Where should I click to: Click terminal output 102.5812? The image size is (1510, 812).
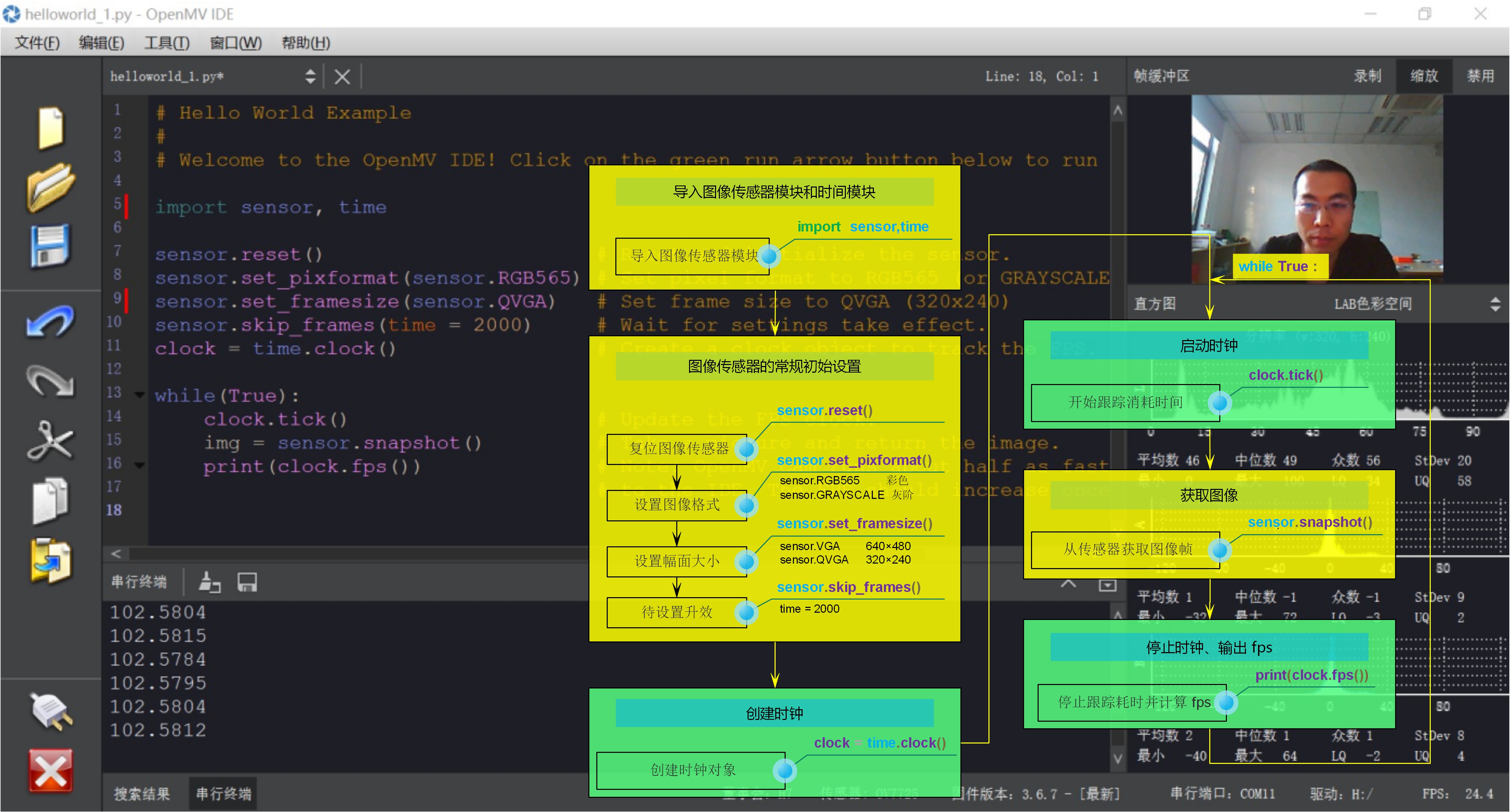click(158, 731)
